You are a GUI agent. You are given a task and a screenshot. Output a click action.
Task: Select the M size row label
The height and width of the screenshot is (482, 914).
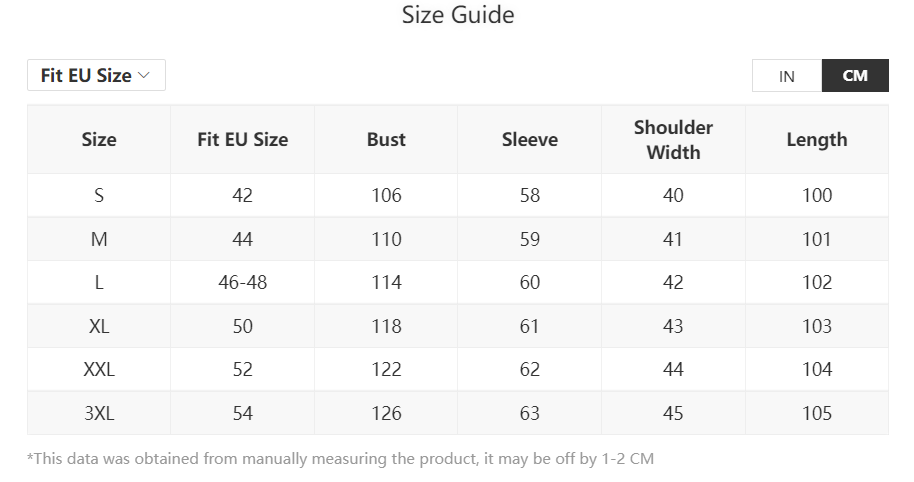tap(99, 240)
